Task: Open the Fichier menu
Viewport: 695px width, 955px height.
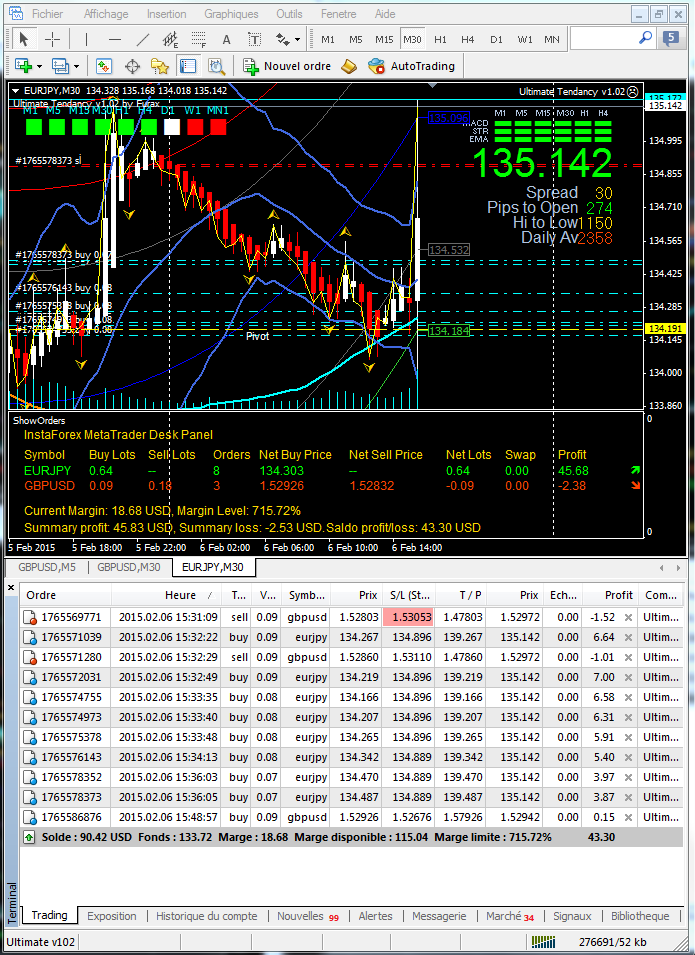Action: [48, 13]
